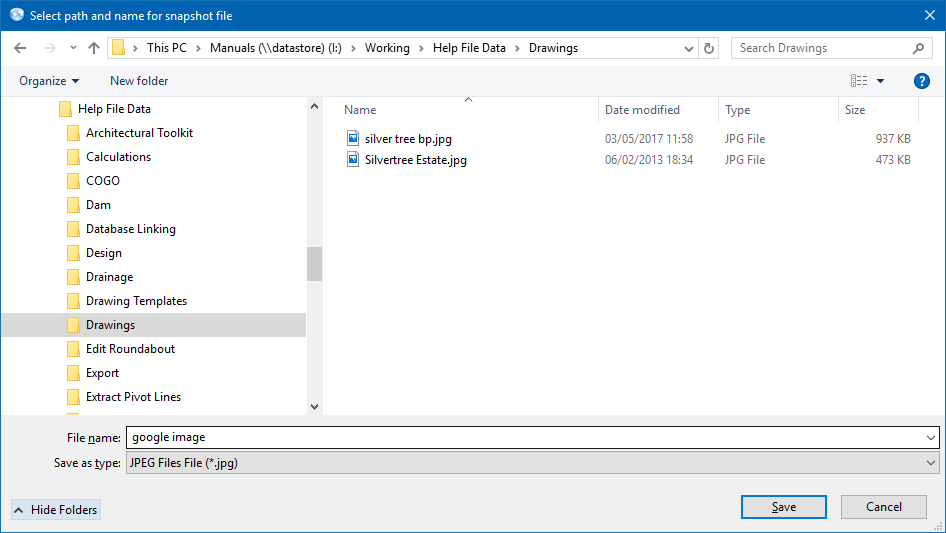Sort files by Size column
Viewport: 946px width, 533px height.
855,110
